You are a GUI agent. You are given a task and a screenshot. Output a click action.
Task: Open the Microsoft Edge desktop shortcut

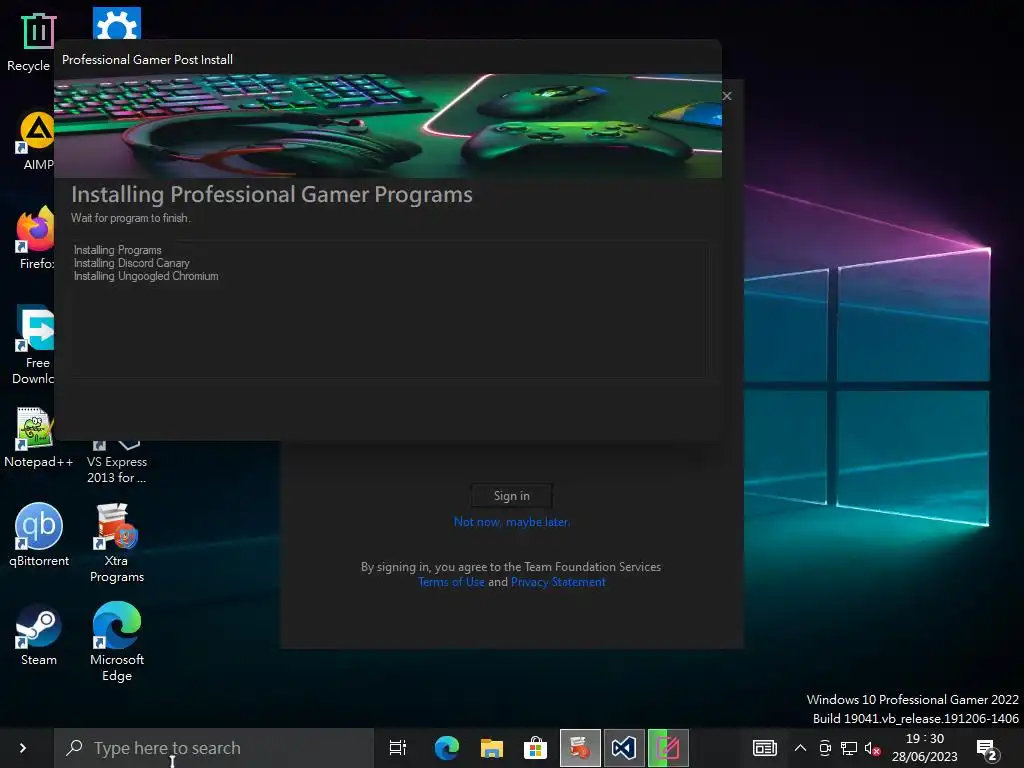pyautogui.click(x=117, y=641)
